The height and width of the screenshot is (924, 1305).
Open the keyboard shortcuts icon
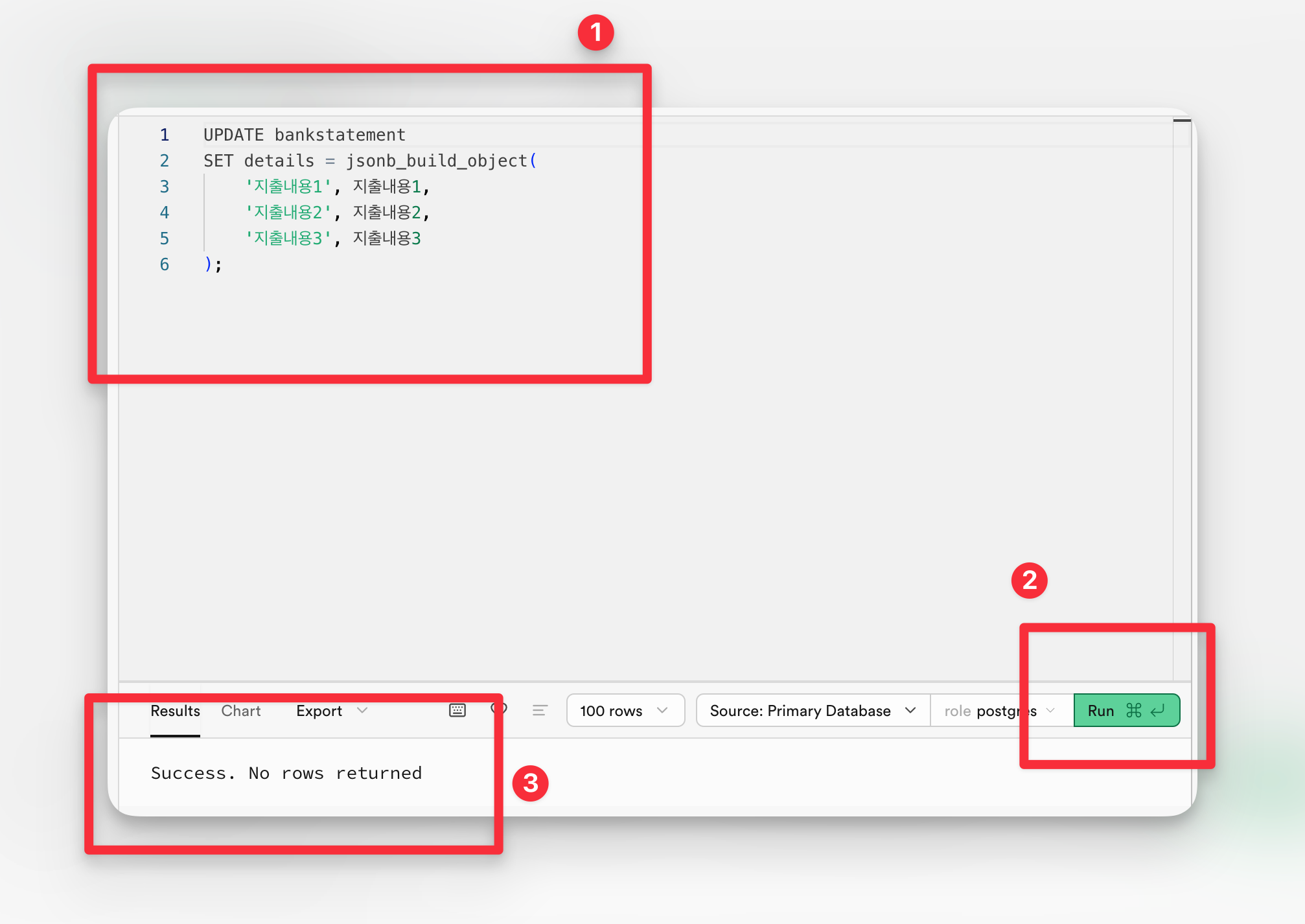[457, 710]
